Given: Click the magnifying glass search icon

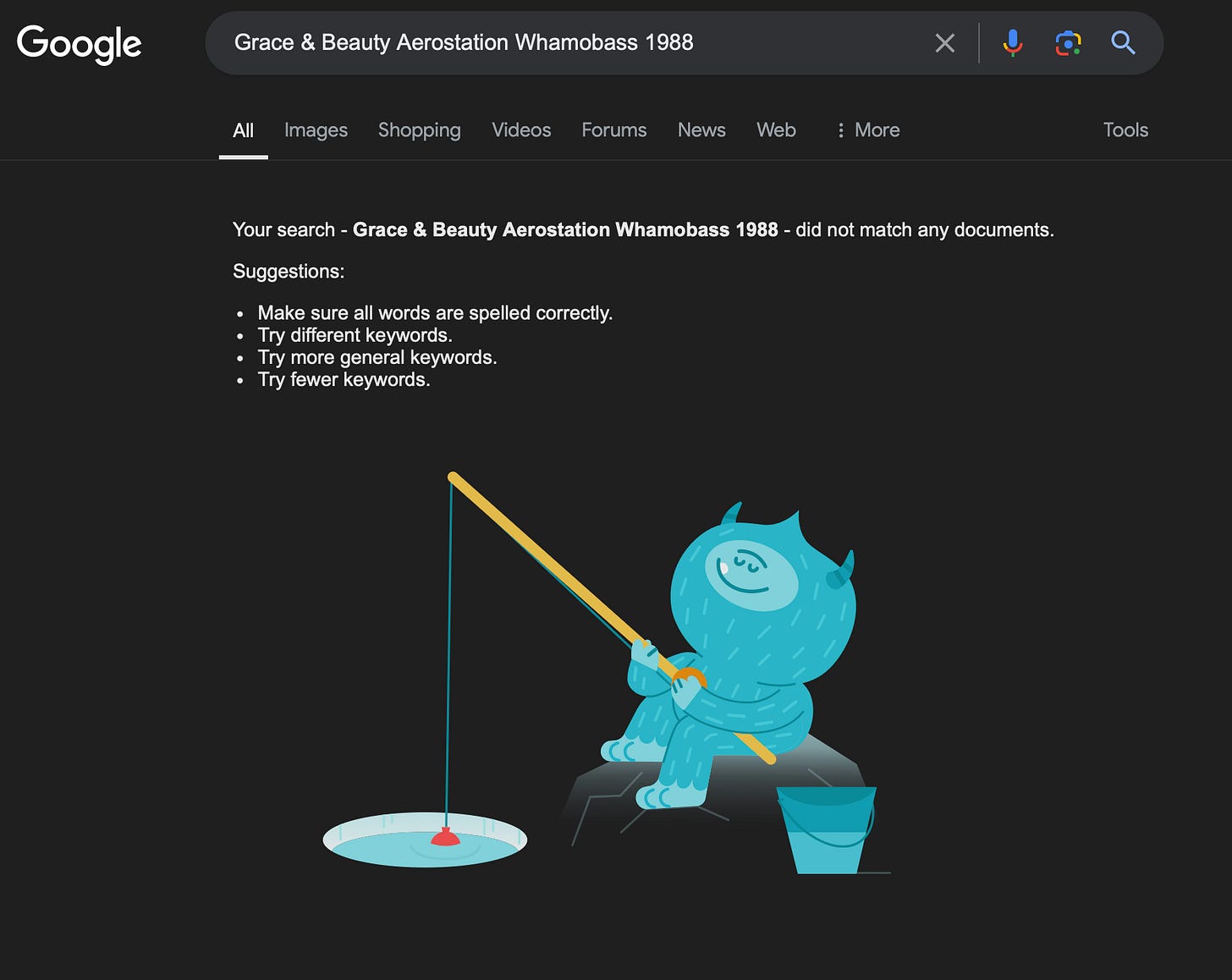Looking at the screenshot, I should click(1123, 42).
